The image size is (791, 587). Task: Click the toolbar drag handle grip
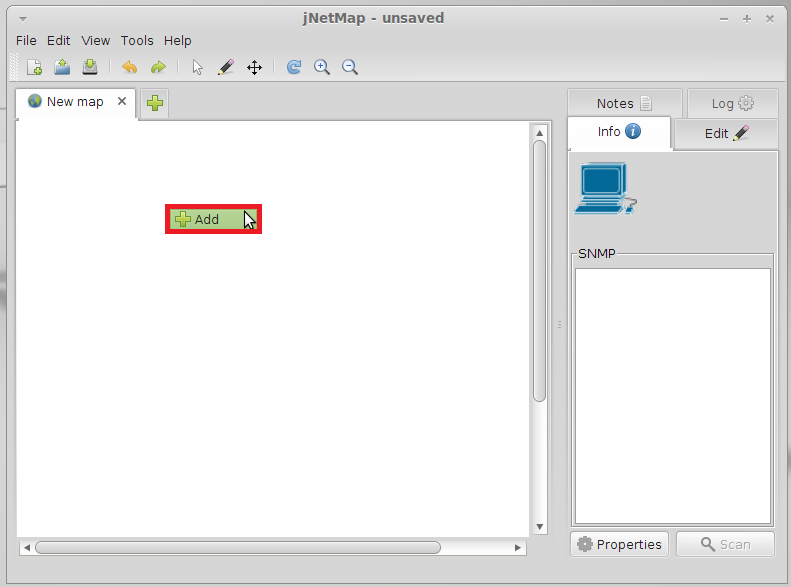(x=14, y=67)
